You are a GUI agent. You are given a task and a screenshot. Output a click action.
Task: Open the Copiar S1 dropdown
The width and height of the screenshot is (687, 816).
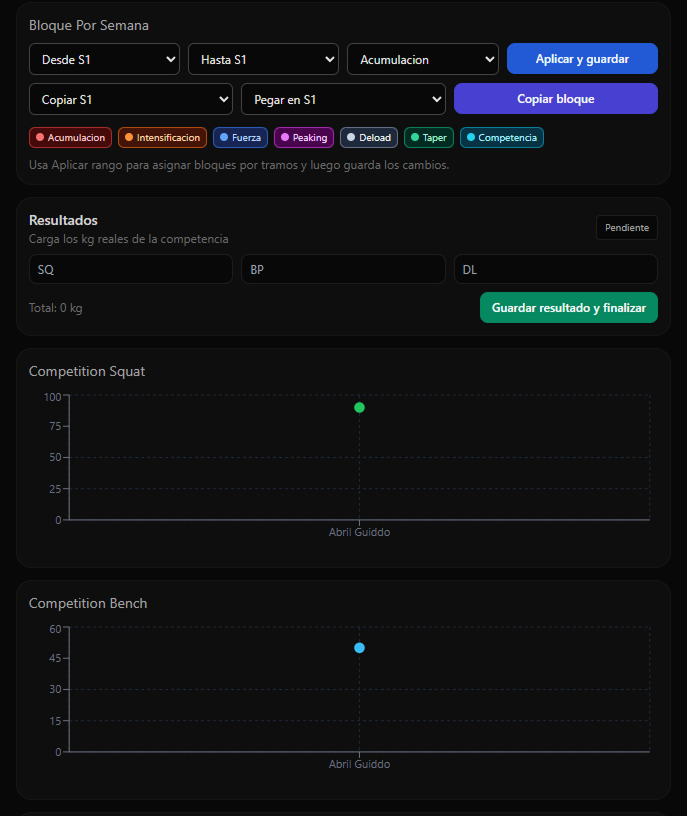[131, 99]
